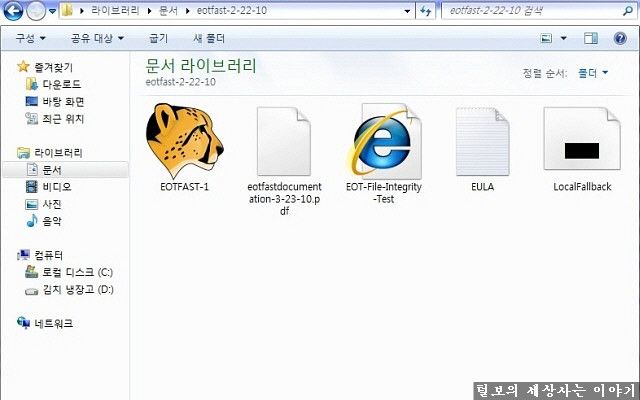Click the EOTFAST-1 file name label
Image resolution: width=640 pixels, height=400 pixels.
pyautogui.click(x=184, y=187)
